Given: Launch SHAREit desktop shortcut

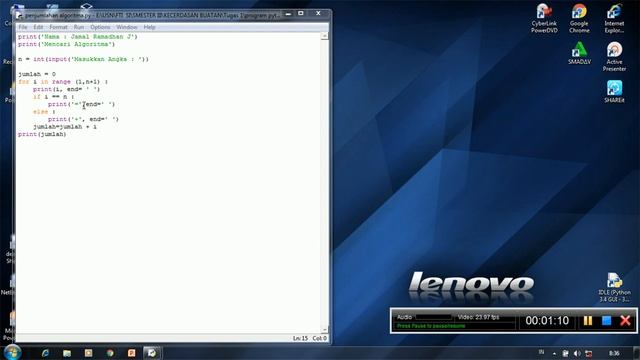Looking at the screenshot, I should pyautogui.click(x=614, y=91).
